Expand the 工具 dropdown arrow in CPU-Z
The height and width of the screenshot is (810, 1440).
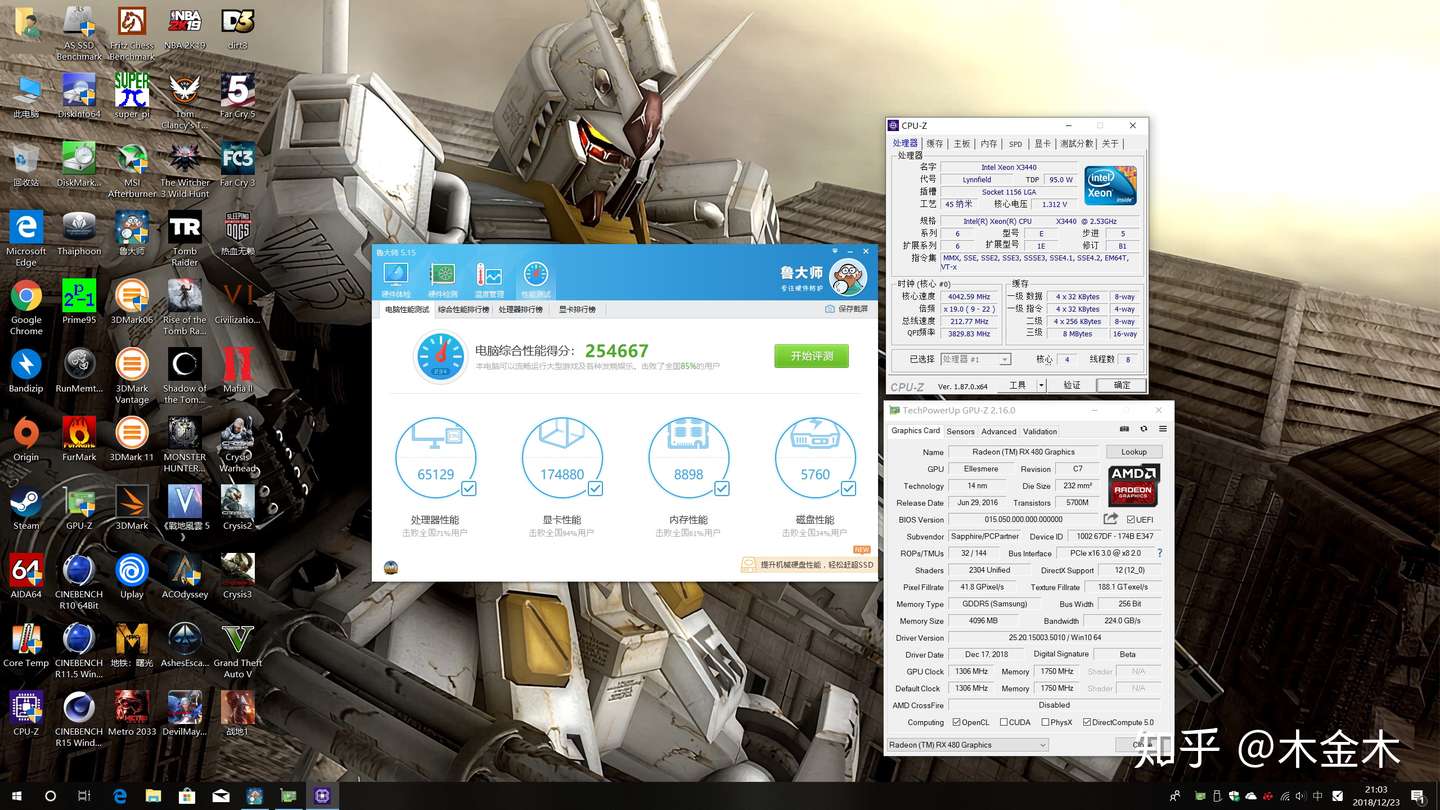click(1041, 385)
